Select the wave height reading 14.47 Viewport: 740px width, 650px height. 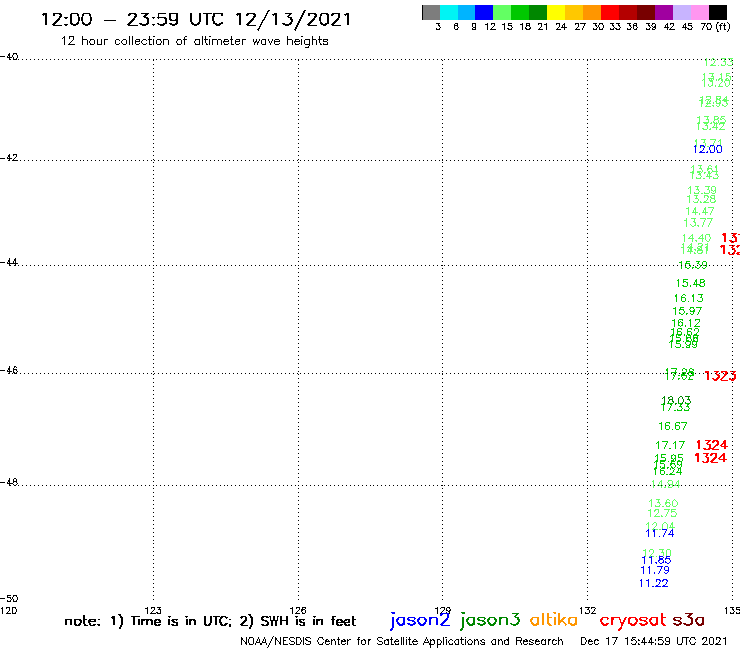pos(700,211)
